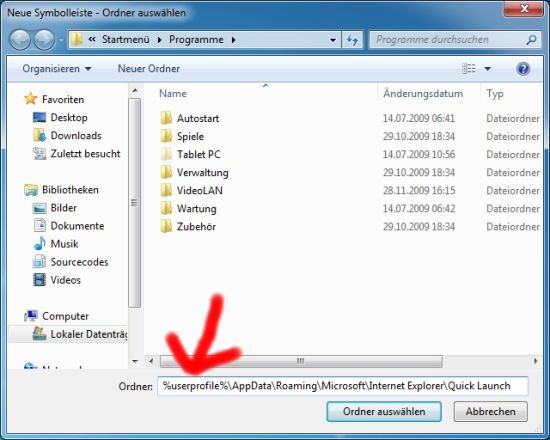This screenshot has height=440, width=550.
Task: Click the refresh icon beside address bar
Action: tap(352, 40)
